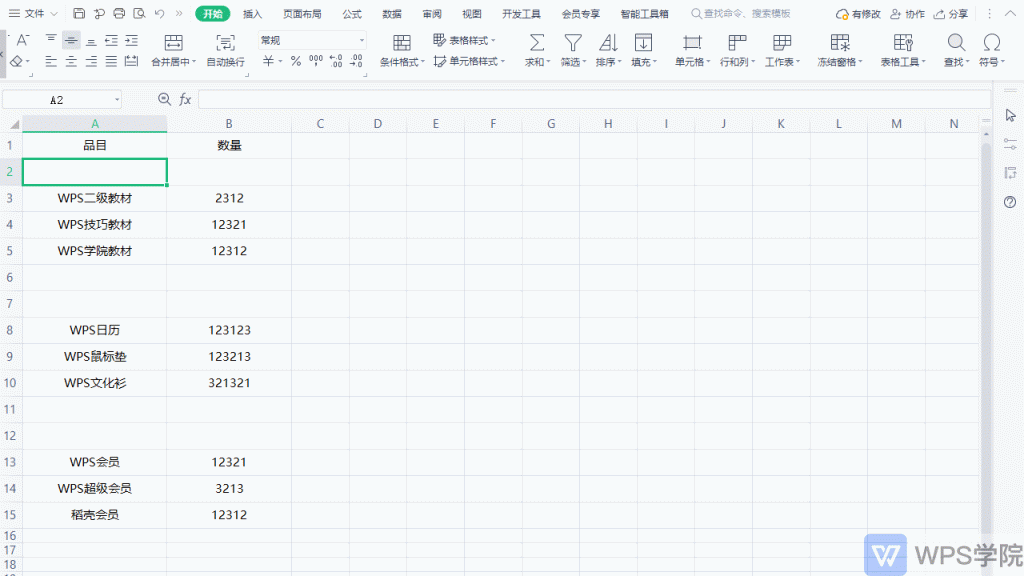Click the formula bar input field
1024x576 pixels.
tap(594, 99)
